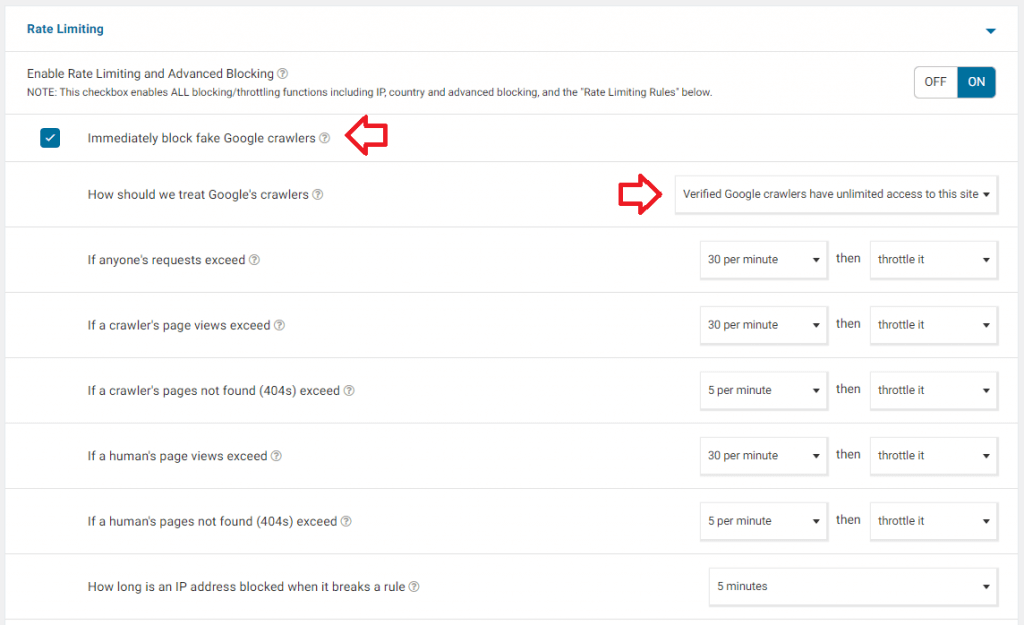Click the Rate Limiting section heading
This screenshot has width=1024, height=625.
tap(65, 29)
